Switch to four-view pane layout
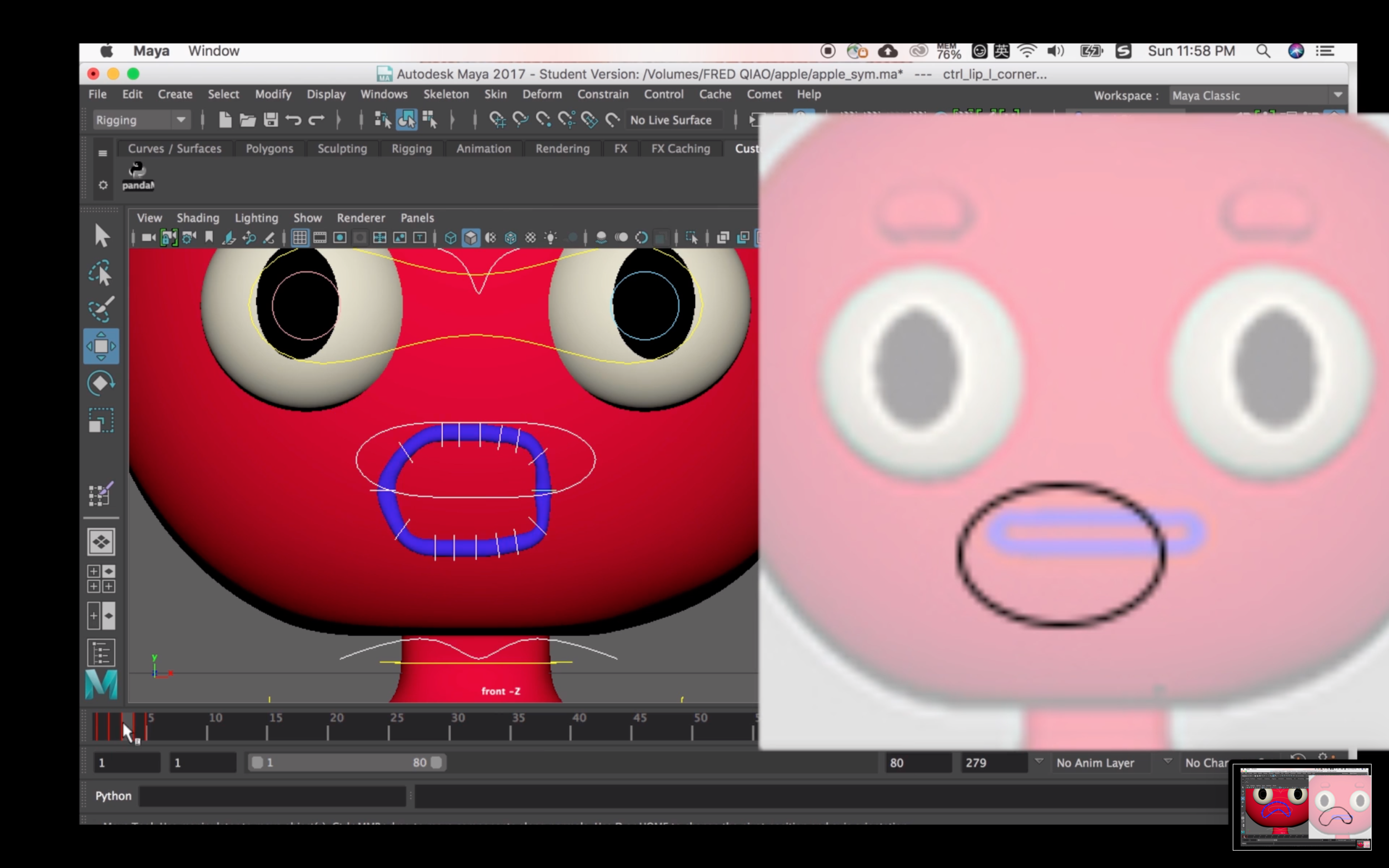This screenshot has height=868, width=1389. [x=101, y=579]
